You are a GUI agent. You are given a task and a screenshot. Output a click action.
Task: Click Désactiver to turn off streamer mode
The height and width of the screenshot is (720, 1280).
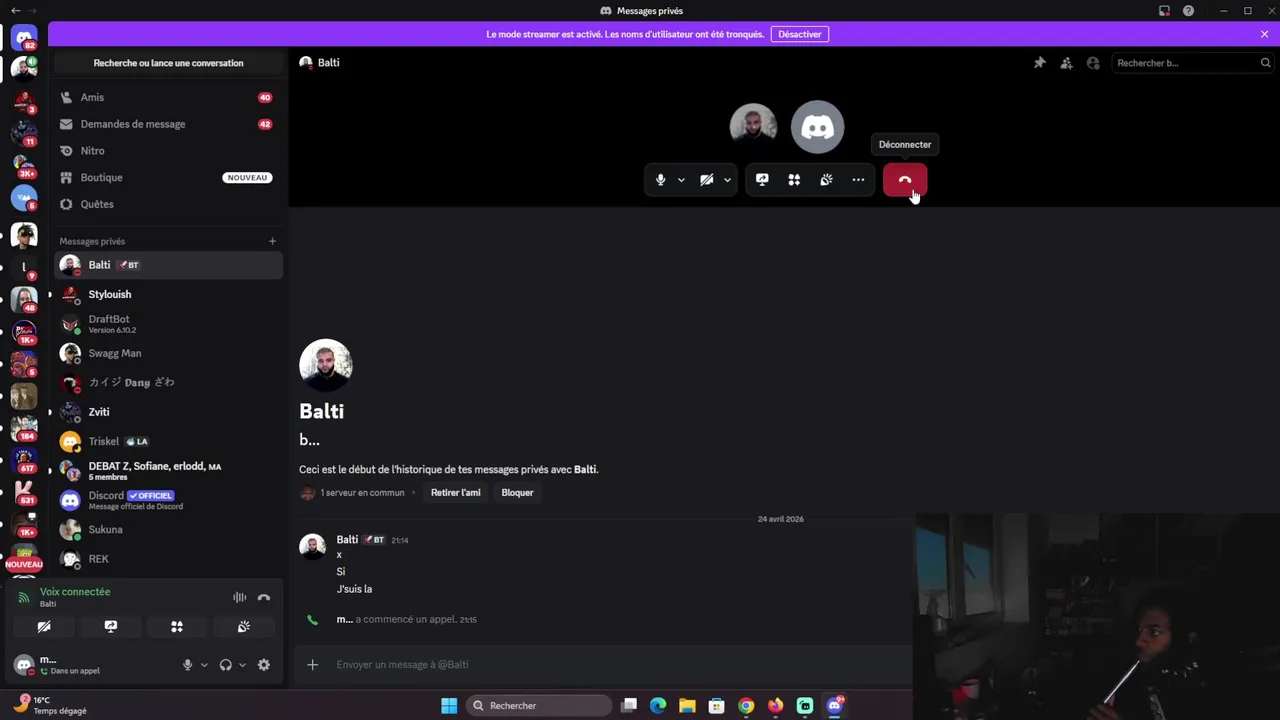tap(800, 34)
